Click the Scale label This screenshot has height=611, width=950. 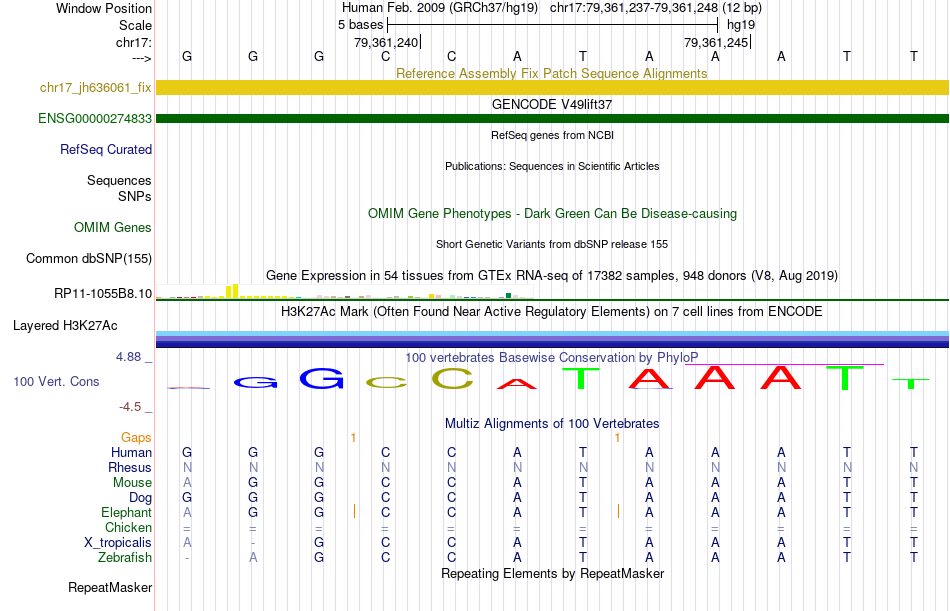click(135, 26)
